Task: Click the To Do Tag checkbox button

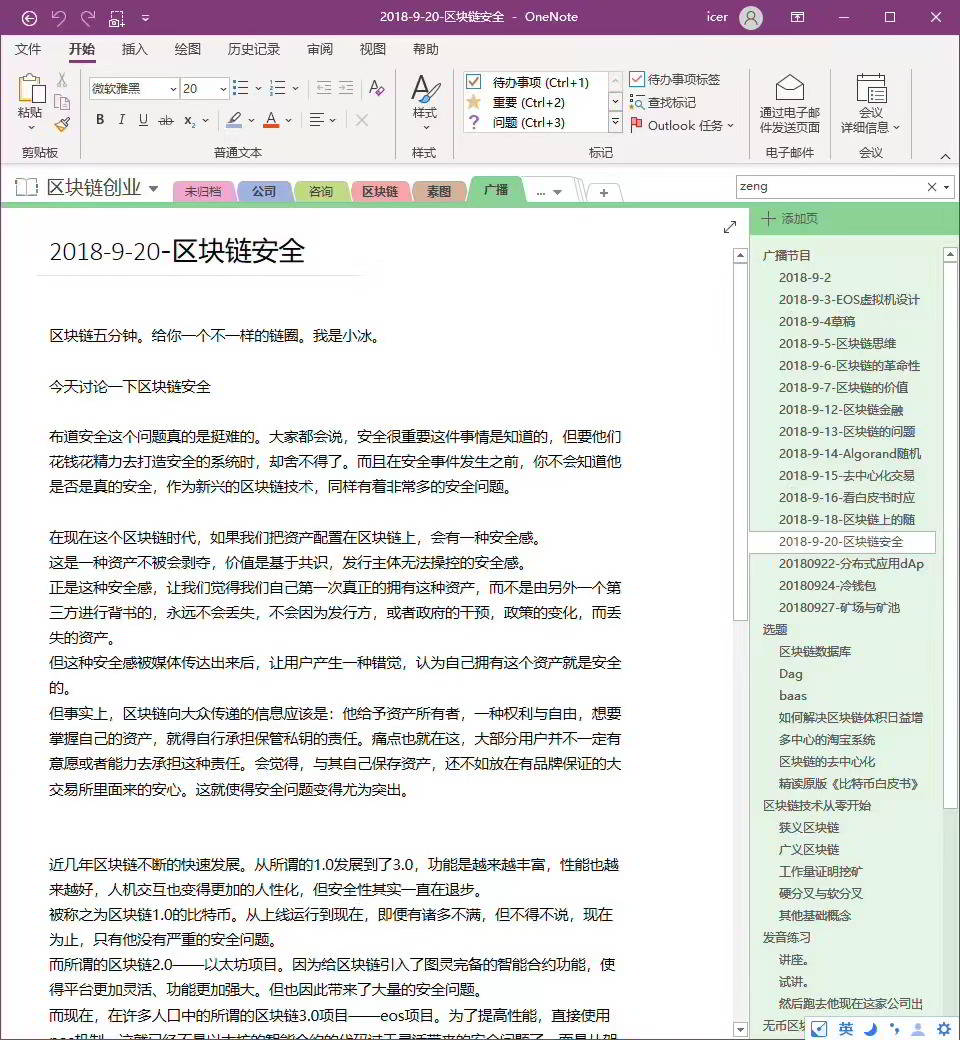Action: coord(675,80)
